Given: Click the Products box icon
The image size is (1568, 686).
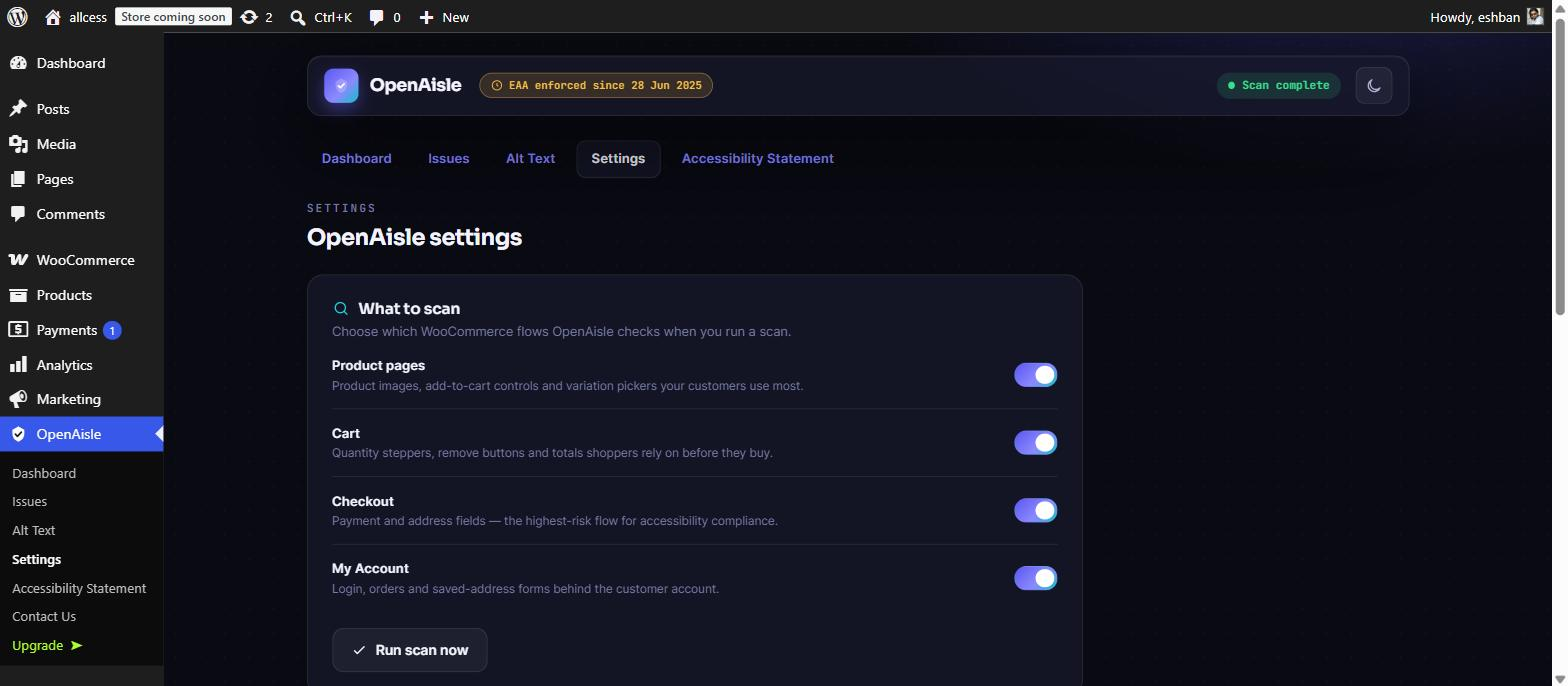Looking at the screenshot, I should [18, 295].
